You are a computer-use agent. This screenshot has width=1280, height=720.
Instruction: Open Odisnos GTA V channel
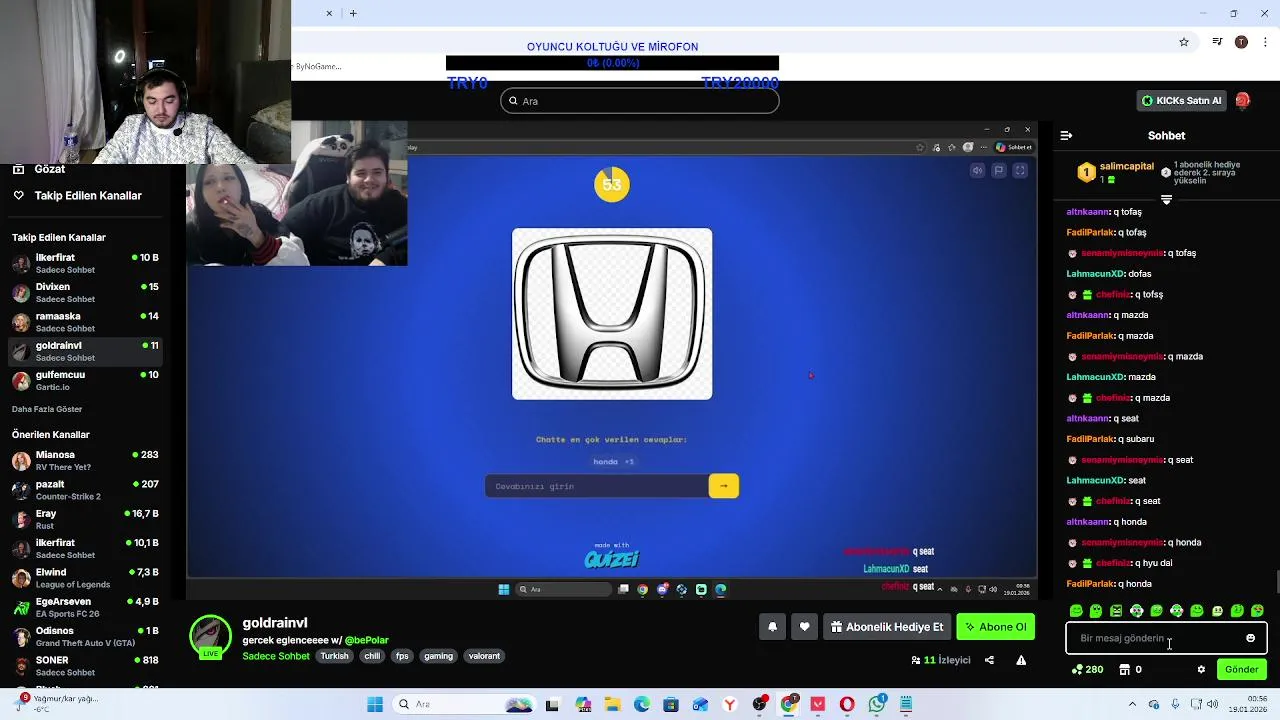[x=86, y=636]
